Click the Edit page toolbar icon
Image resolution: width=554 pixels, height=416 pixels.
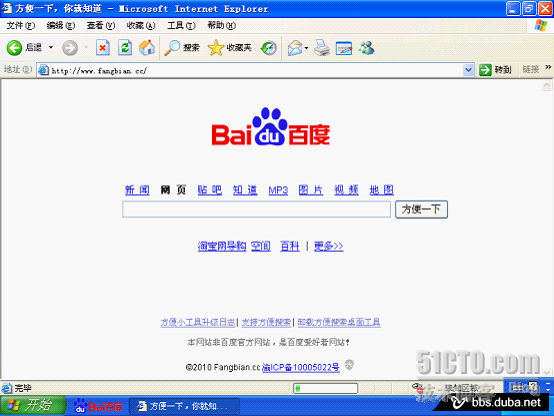344,48
